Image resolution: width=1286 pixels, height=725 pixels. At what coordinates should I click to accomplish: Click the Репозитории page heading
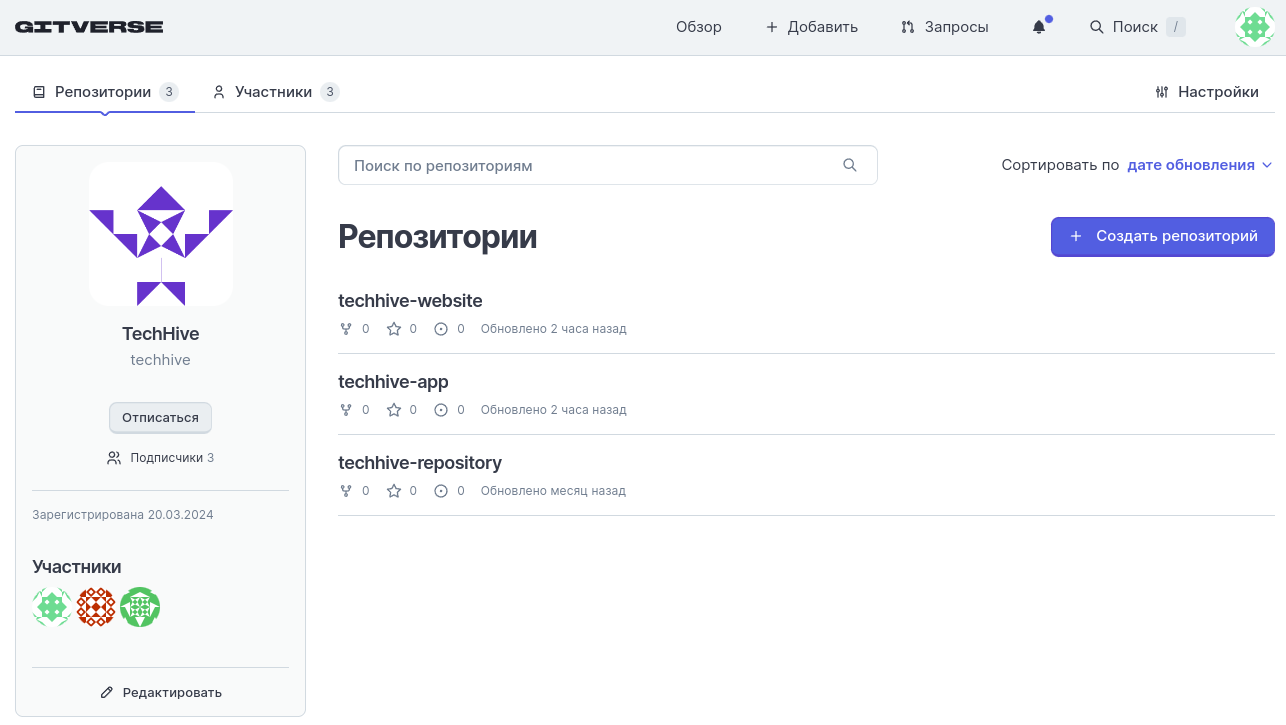click(438, 237)
